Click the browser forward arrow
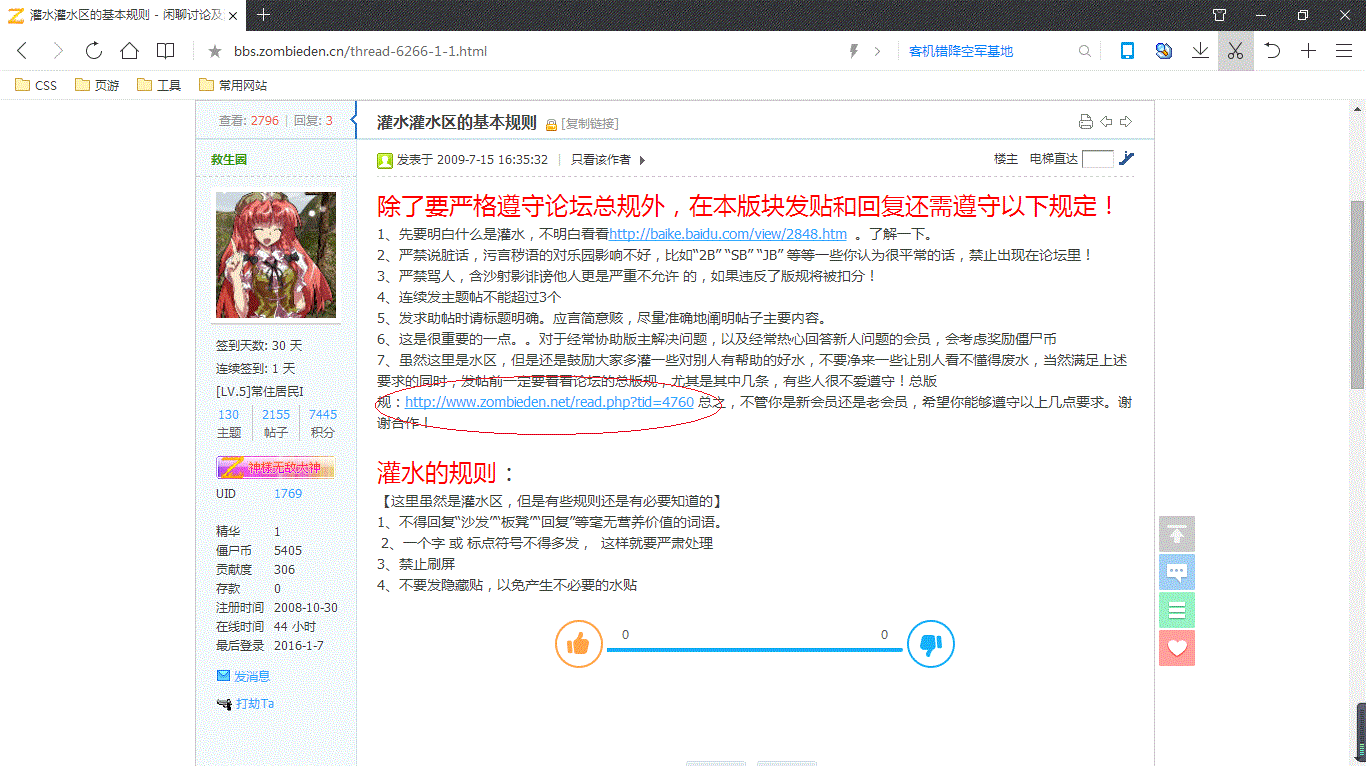 tap(58, 51)
